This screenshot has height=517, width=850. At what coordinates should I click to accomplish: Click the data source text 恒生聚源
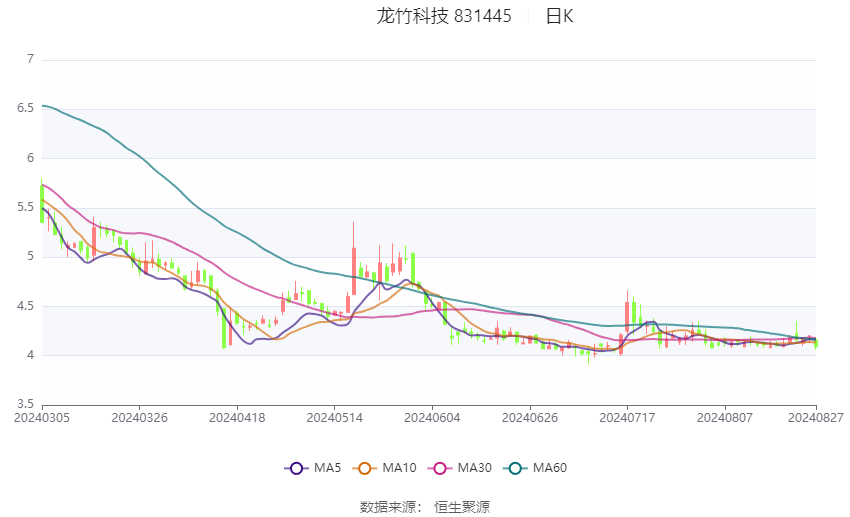462,507
